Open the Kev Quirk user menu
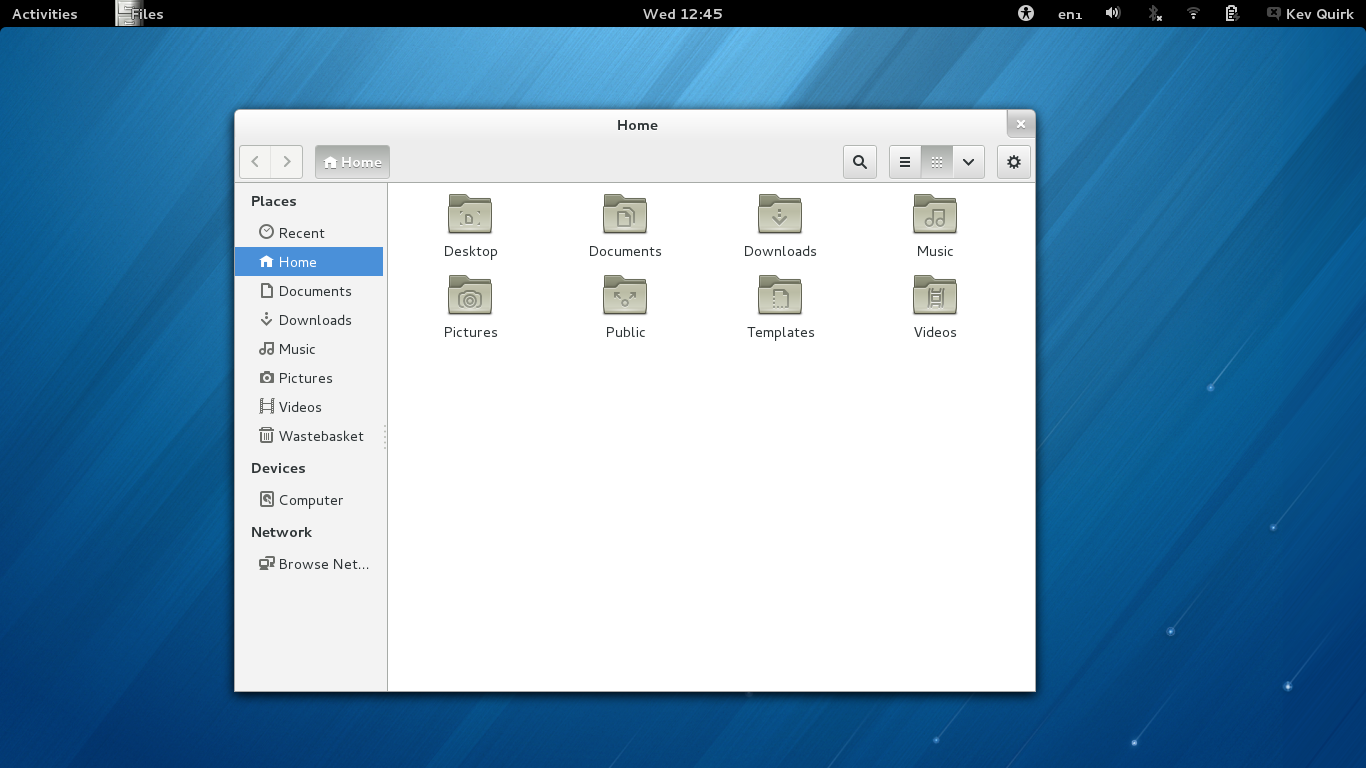The width and height of the screenshot is (1366, 768). [x=1310, y=14]
